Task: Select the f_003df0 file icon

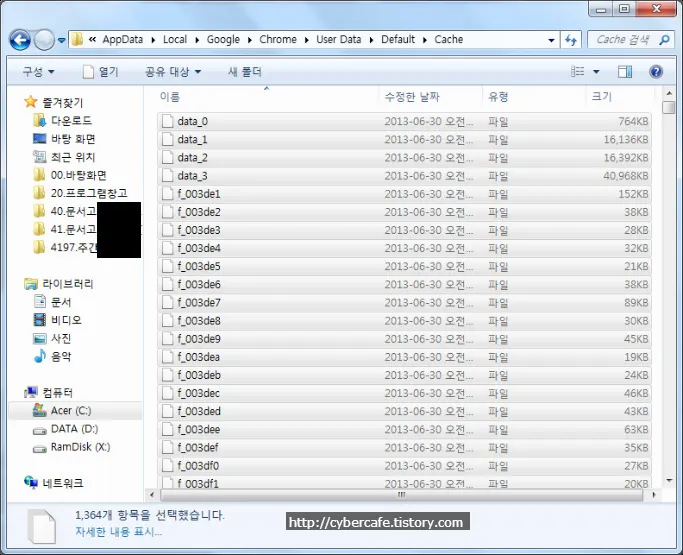Action: tap(167, 466)
